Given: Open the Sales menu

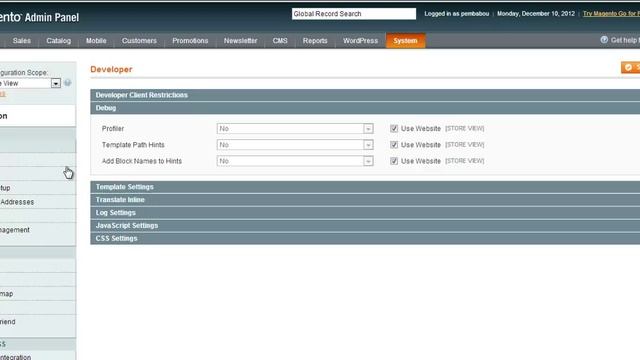Looking at the screenshot, I should [x=22, y=41].
